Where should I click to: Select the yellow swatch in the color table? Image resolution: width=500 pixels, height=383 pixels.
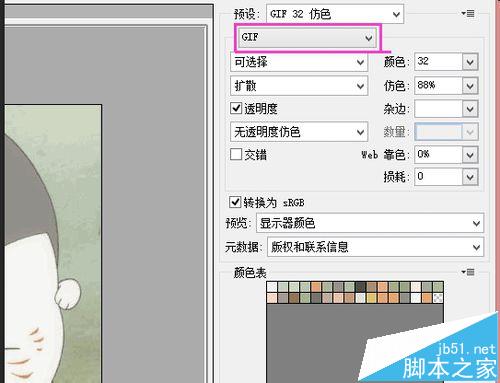click(371, 298)
